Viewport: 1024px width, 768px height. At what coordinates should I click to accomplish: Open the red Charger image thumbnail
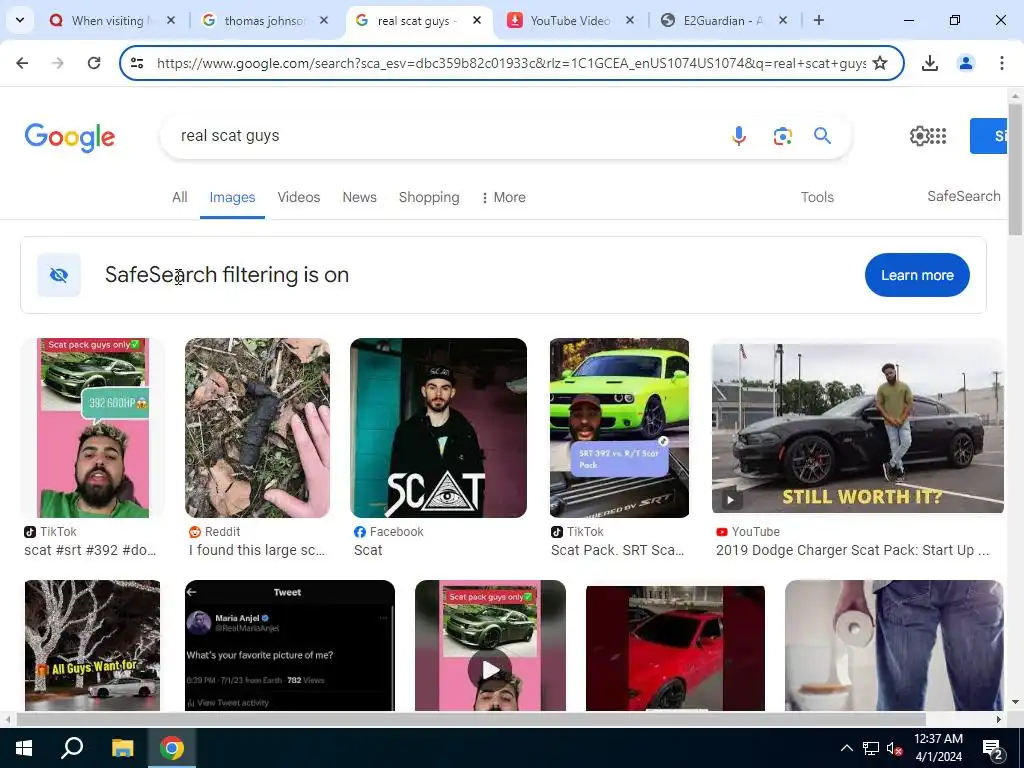pyautogui.click(x=675, y=648)
